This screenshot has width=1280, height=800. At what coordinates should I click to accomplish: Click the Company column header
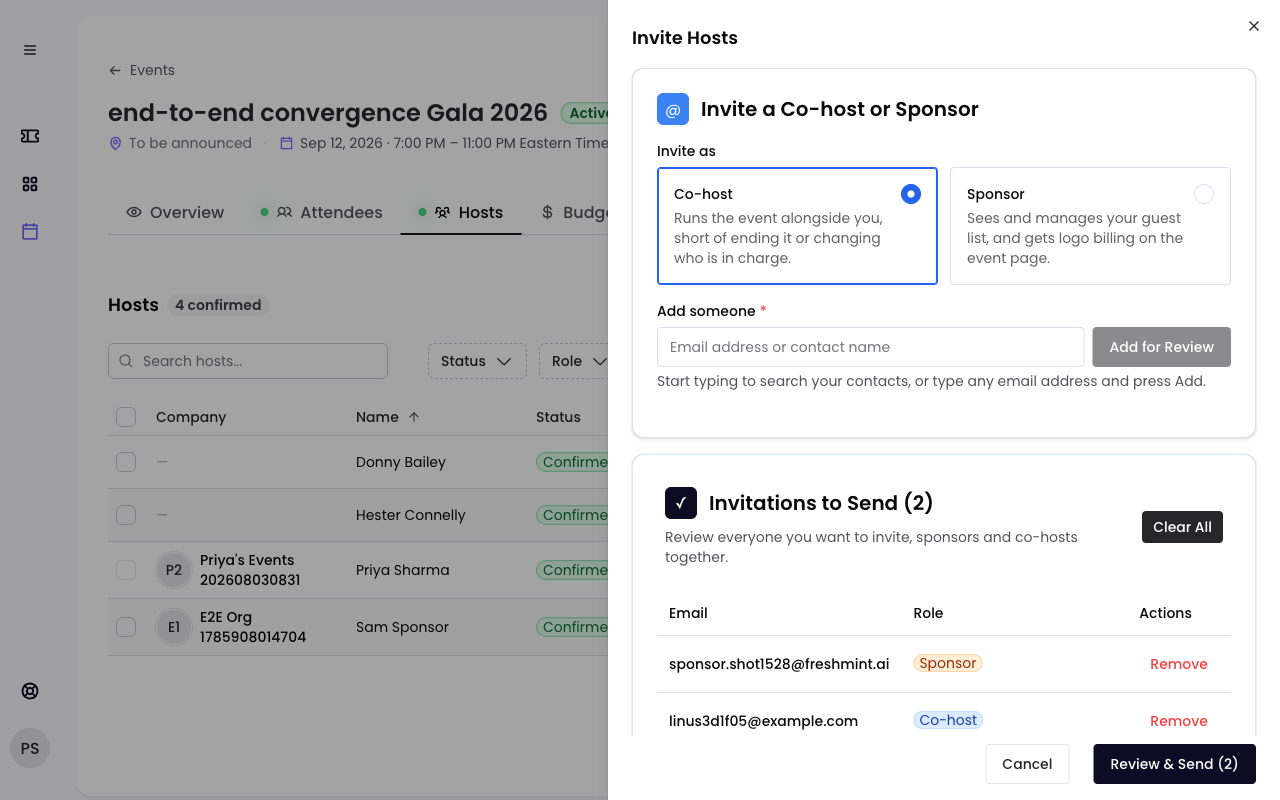[x=191, y=417]
